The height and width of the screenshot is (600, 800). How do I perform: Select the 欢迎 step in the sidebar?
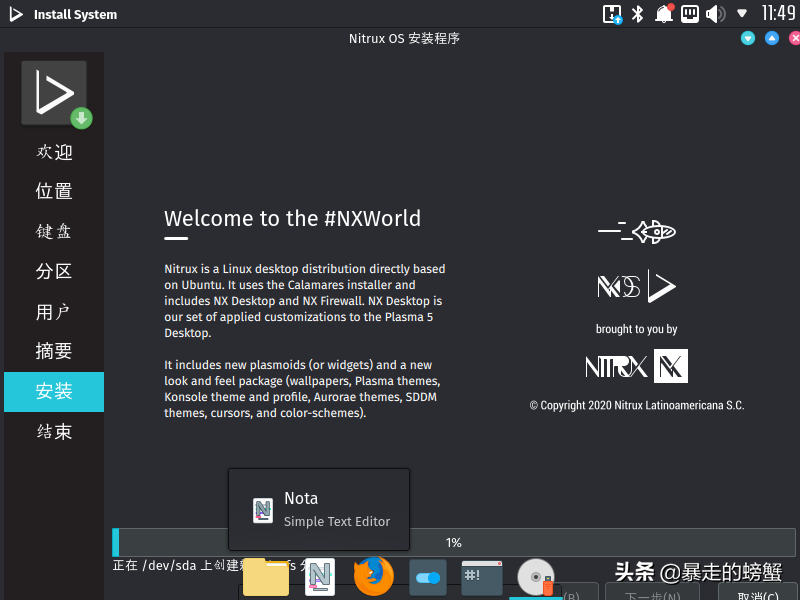(54, 151)
